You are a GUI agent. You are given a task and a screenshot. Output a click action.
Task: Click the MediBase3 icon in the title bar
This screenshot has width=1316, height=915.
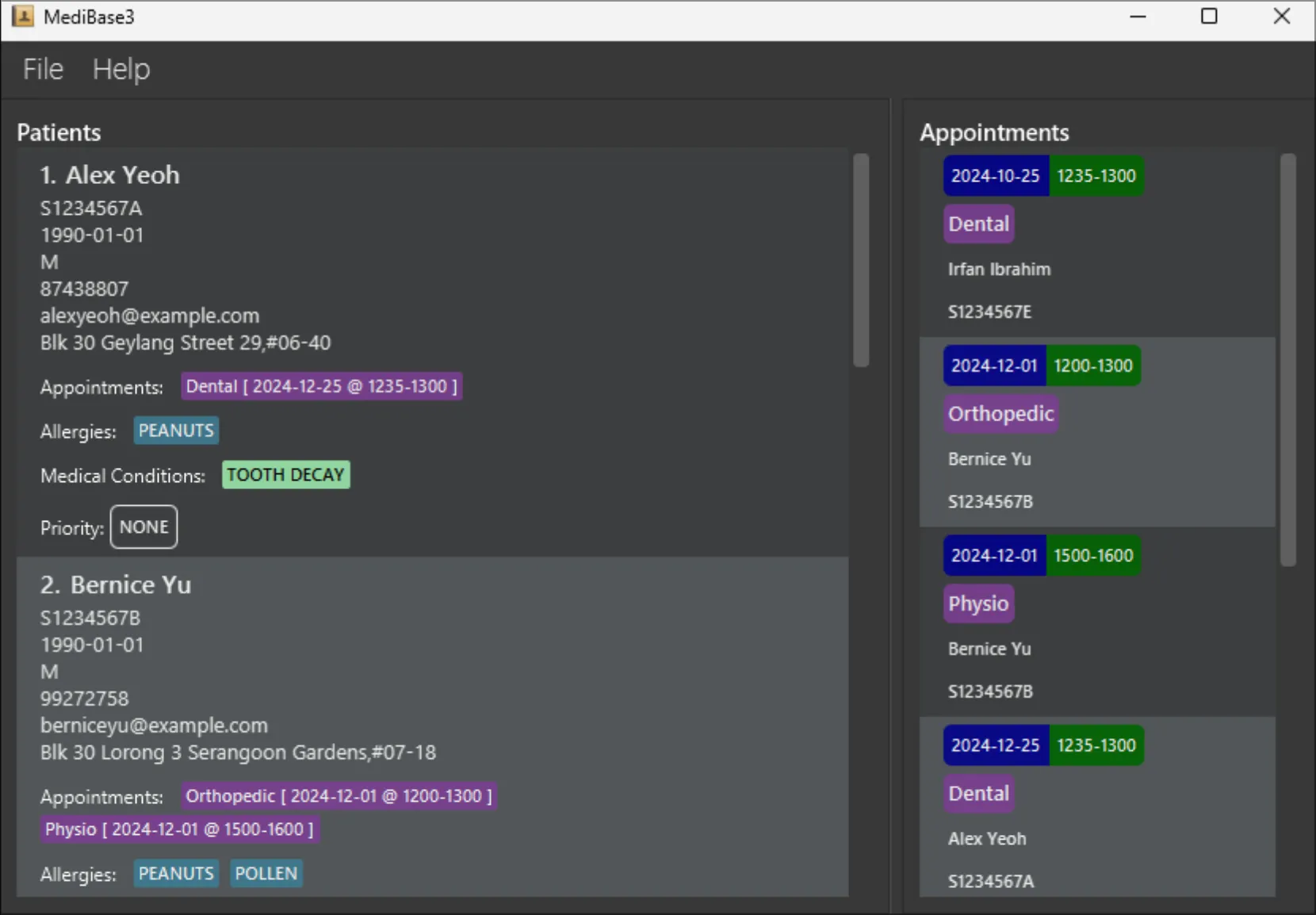click(x=23, y=16)
